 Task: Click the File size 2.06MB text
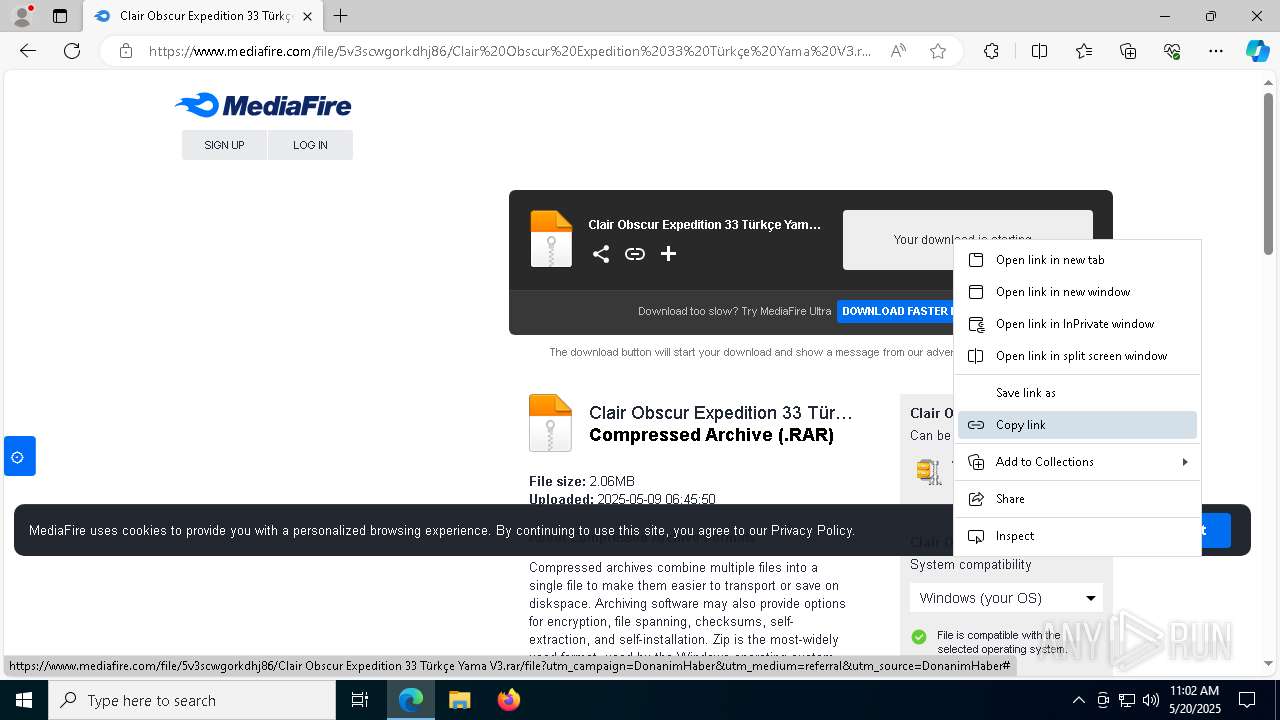tap(582, 481)
